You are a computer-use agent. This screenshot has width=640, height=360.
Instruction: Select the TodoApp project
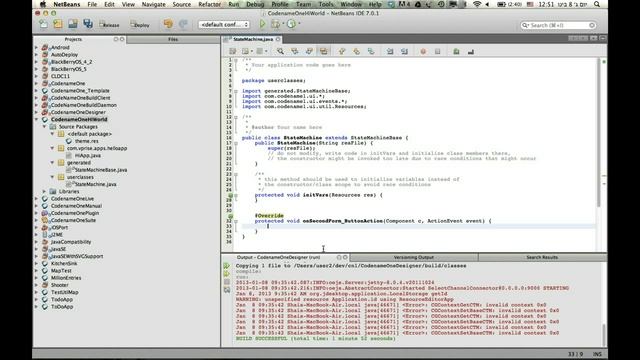62,300
